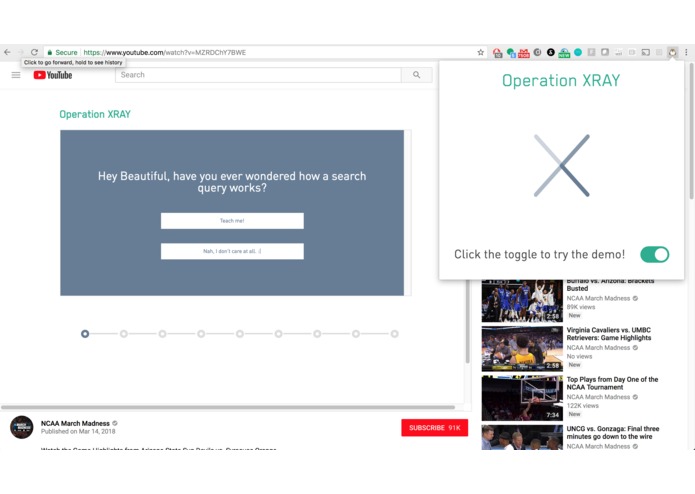Click the 'Teach me!' button
The image size is (695, 494).
[232, 221]
